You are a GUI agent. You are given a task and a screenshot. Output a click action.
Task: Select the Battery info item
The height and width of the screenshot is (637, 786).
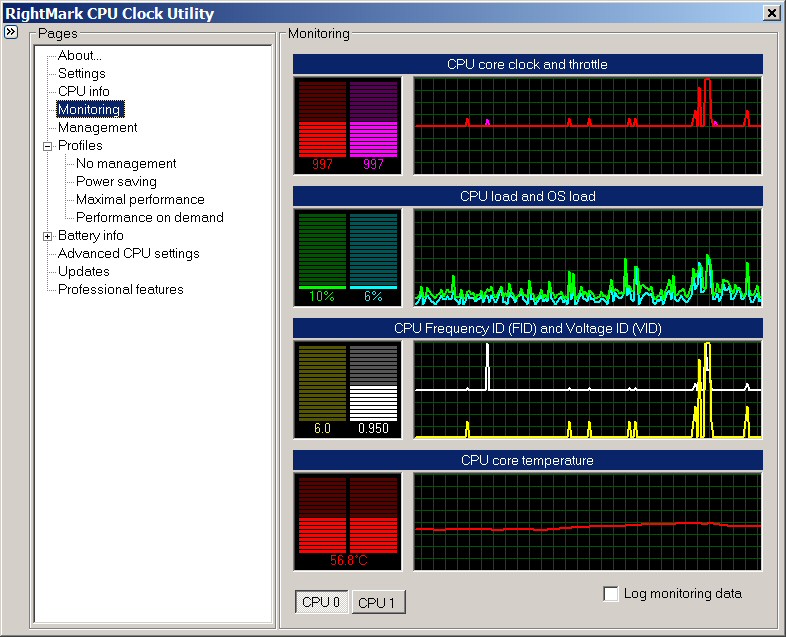91,236
